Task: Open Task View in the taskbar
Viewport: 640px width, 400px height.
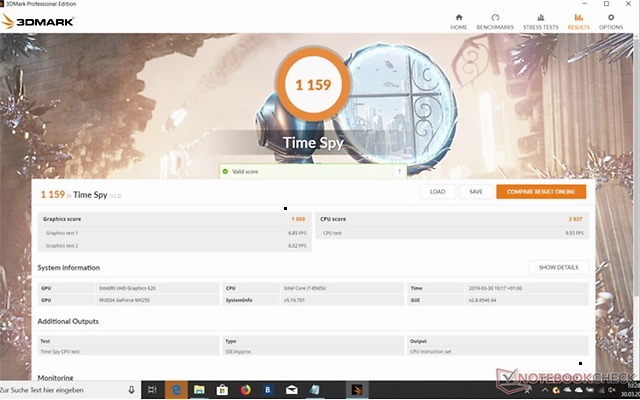Action: (152, 390)
